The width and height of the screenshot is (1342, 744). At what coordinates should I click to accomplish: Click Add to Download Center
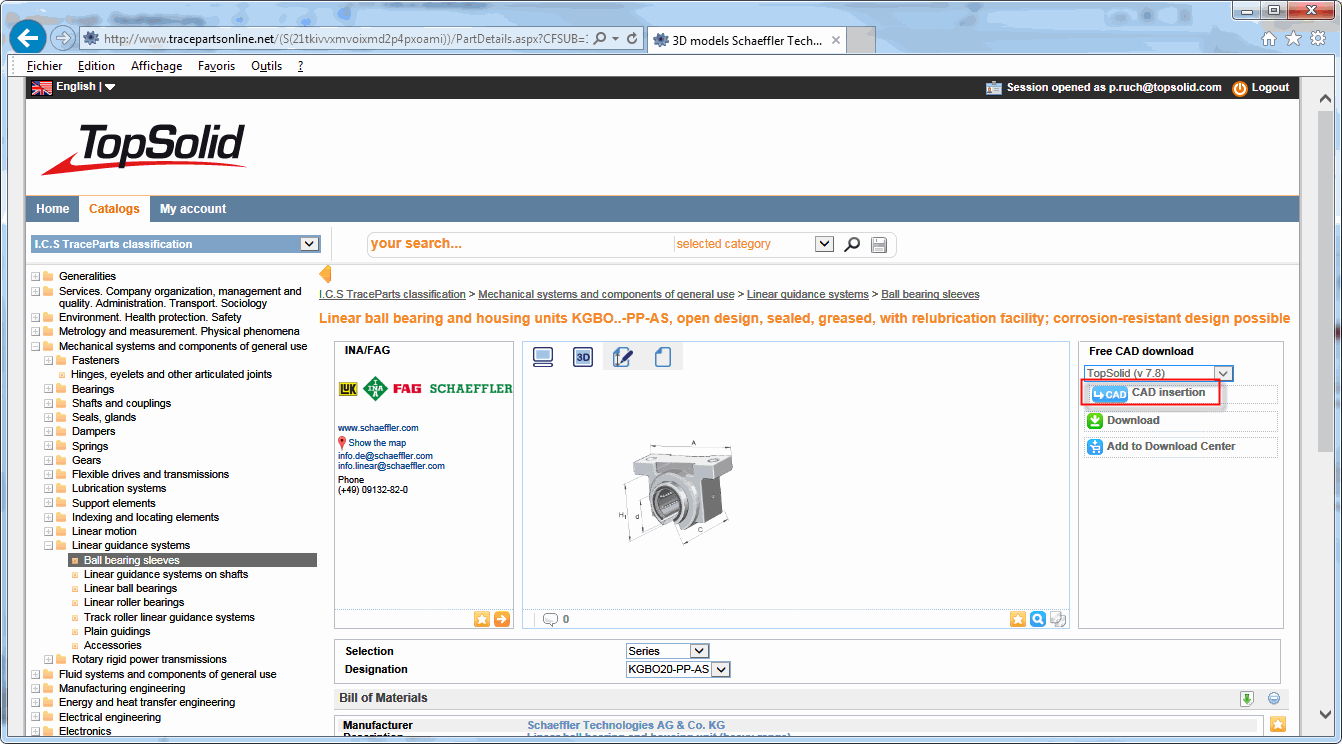pyautogui.click(x=1170, y=447)
